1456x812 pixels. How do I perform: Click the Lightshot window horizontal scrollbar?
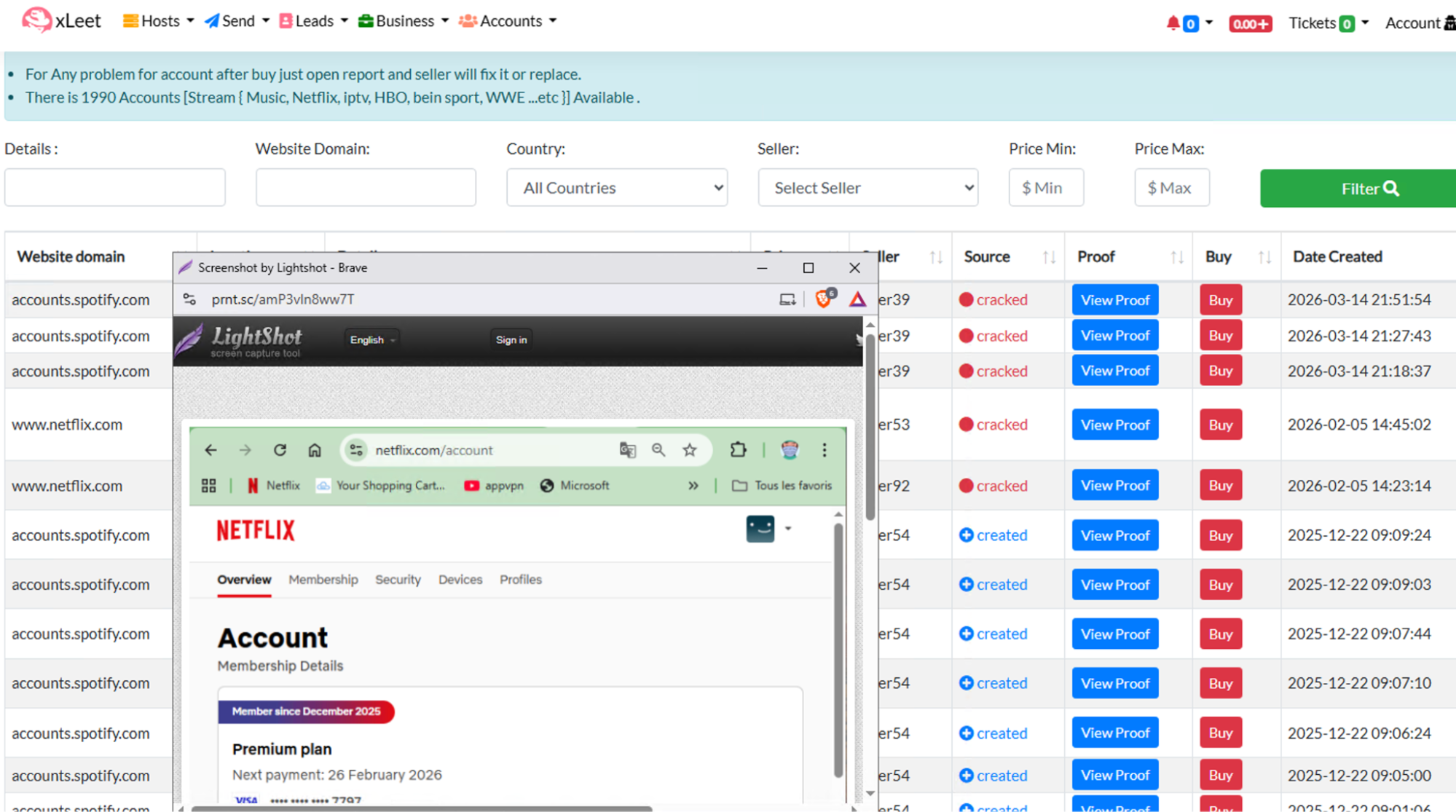click(x=421, y=808)
